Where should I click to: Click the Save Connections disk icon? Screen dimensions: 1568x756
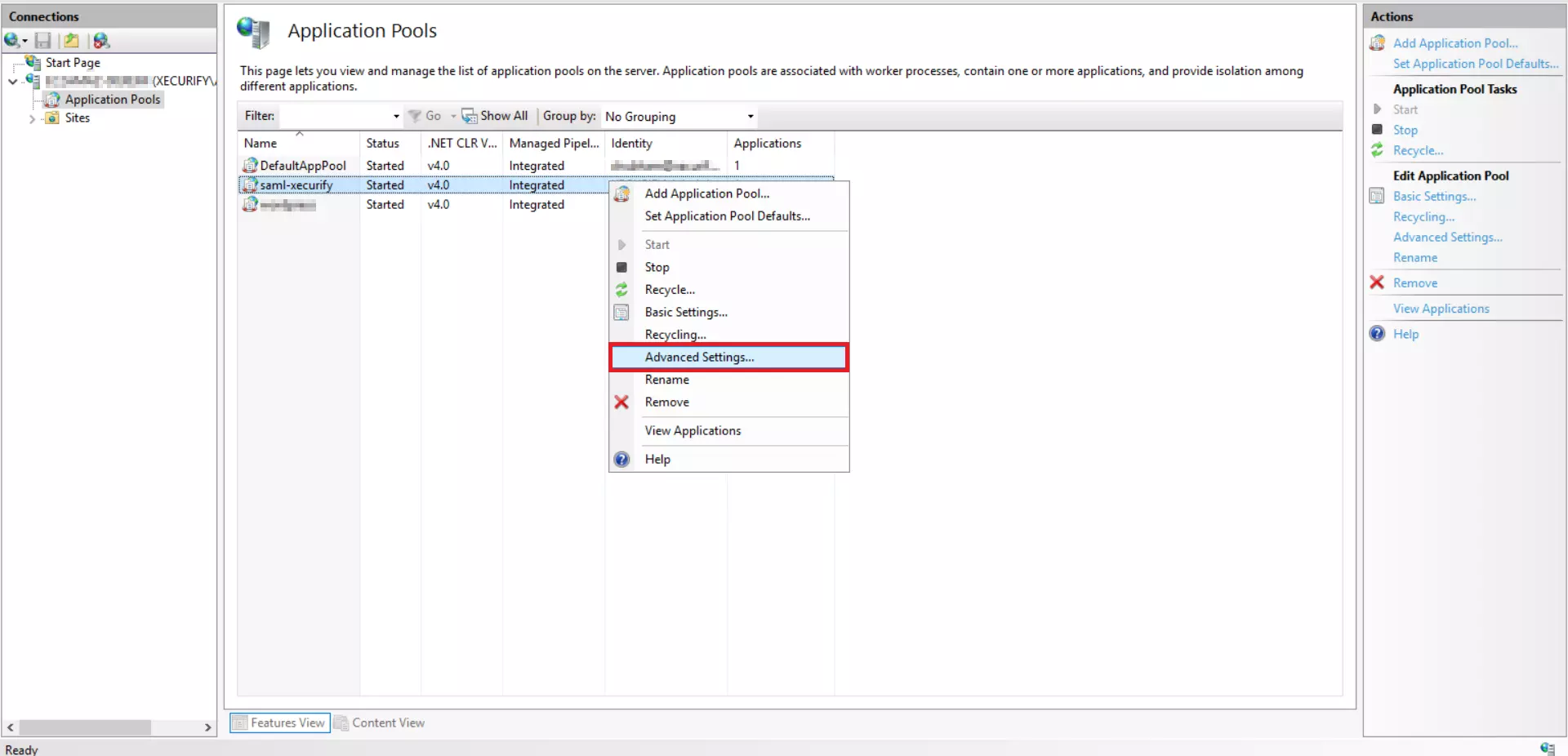click(x=43, y=40)
